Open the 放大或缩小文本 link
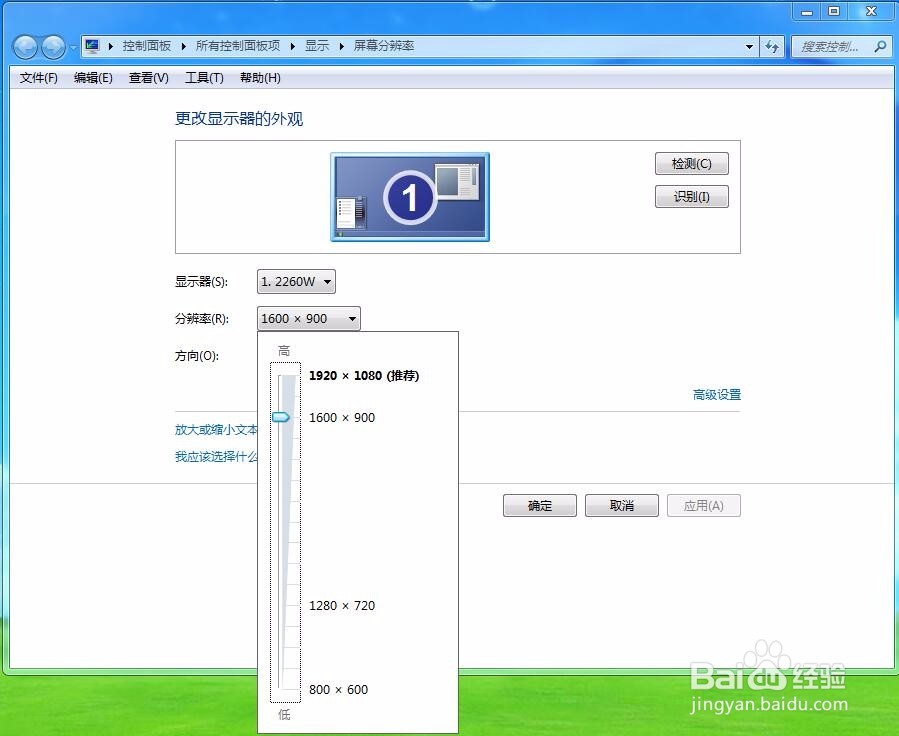 216,429
